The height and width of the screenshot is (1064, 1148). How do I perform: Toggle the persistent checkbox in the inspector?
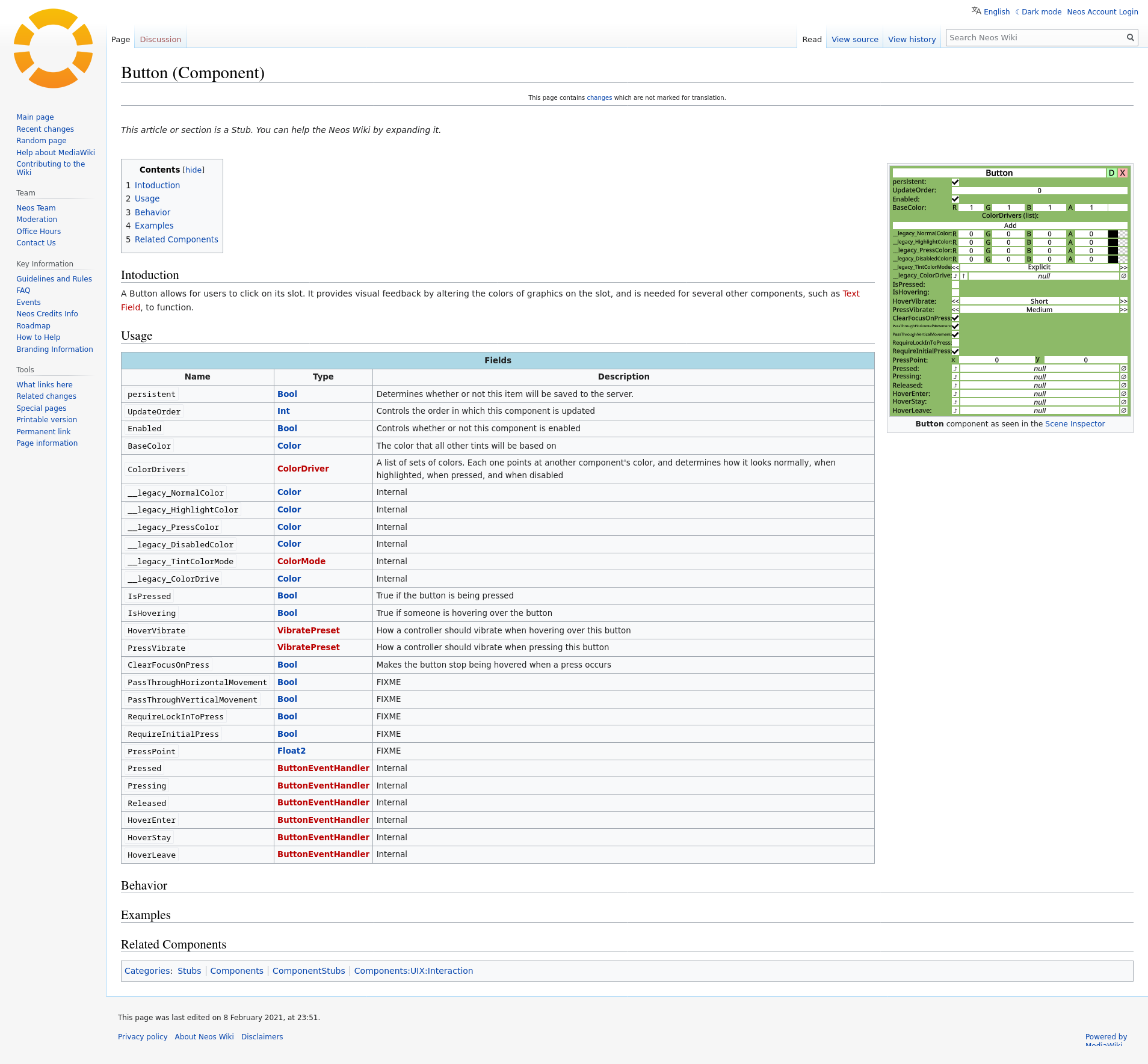[x=955, y=182]
